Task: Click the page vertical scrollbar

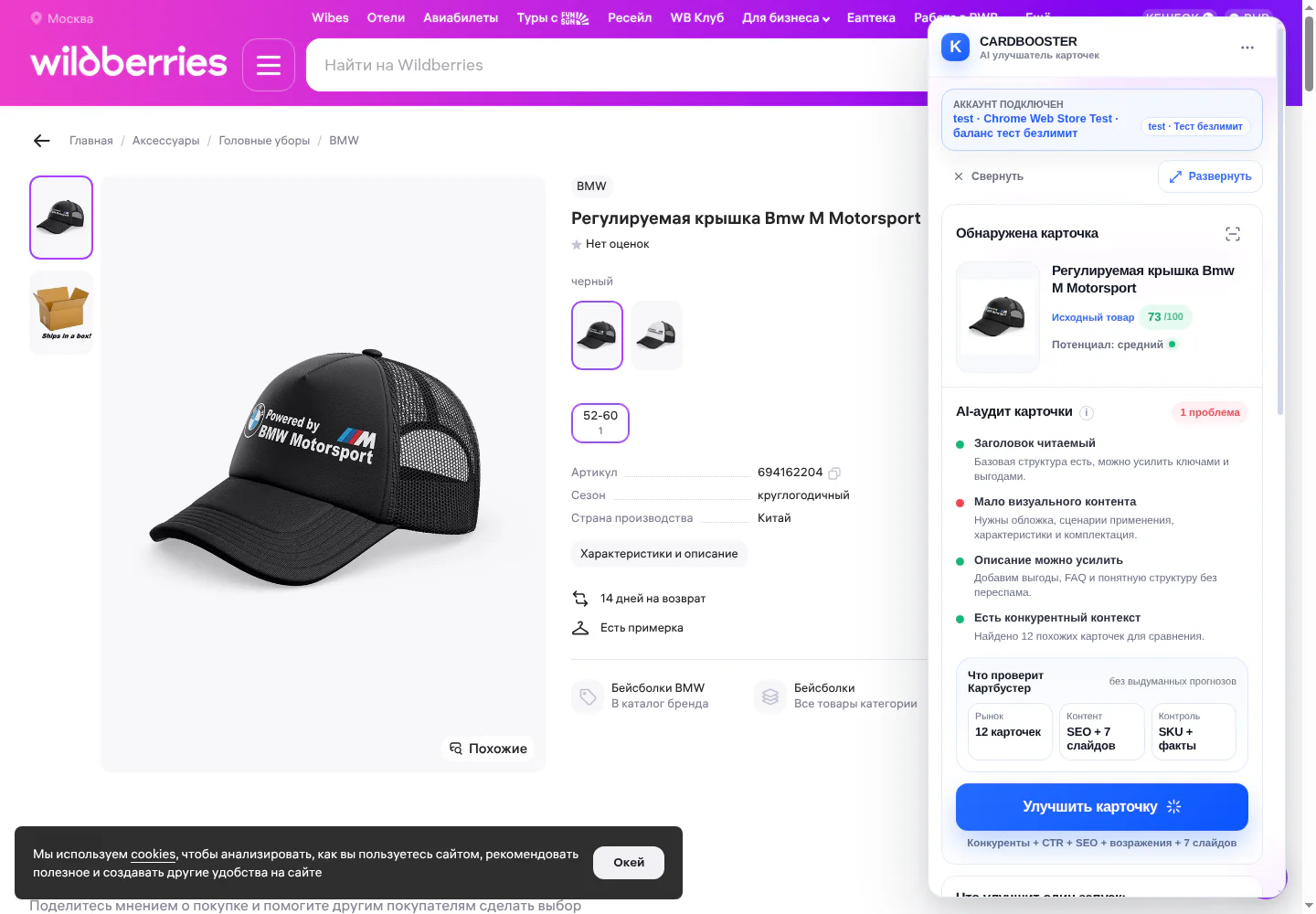Action: coord(1309,55)
